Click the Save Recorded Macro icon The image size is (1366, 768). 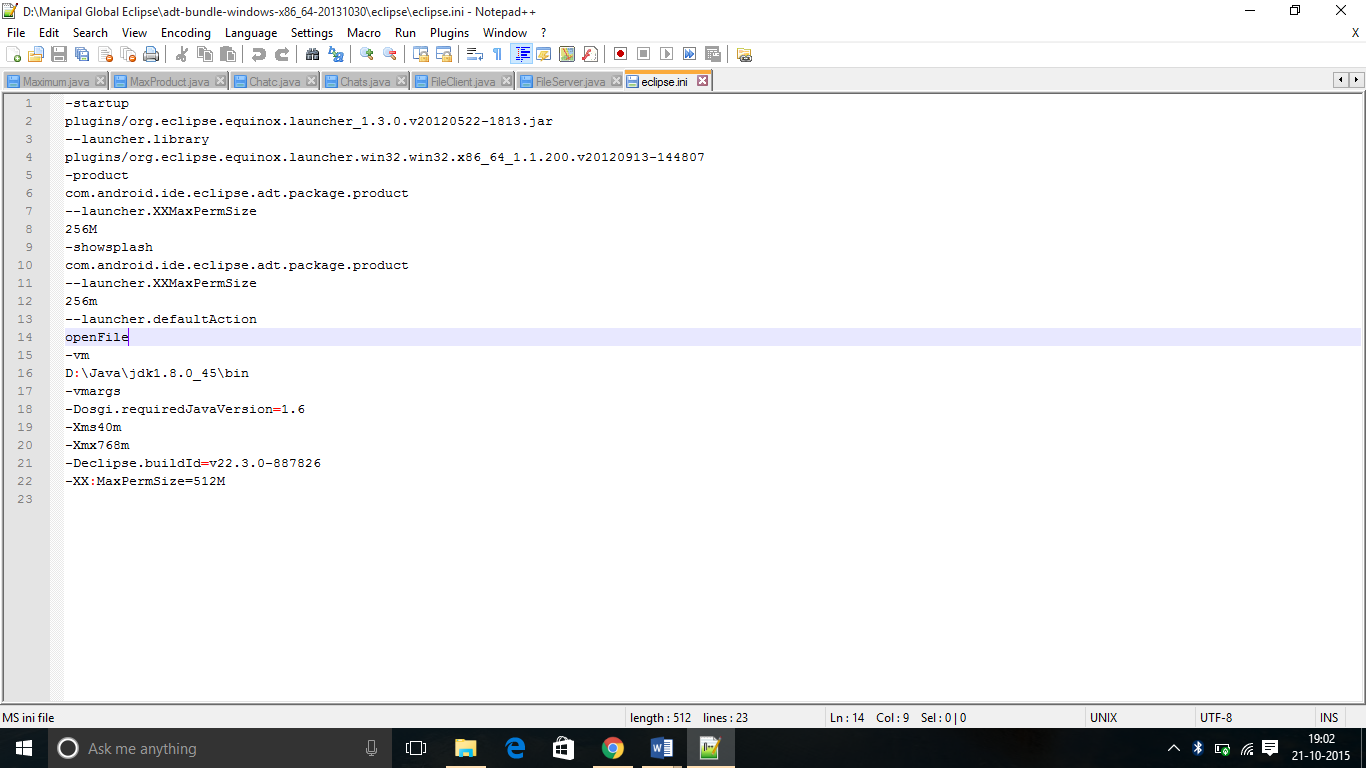click(713, 54)
